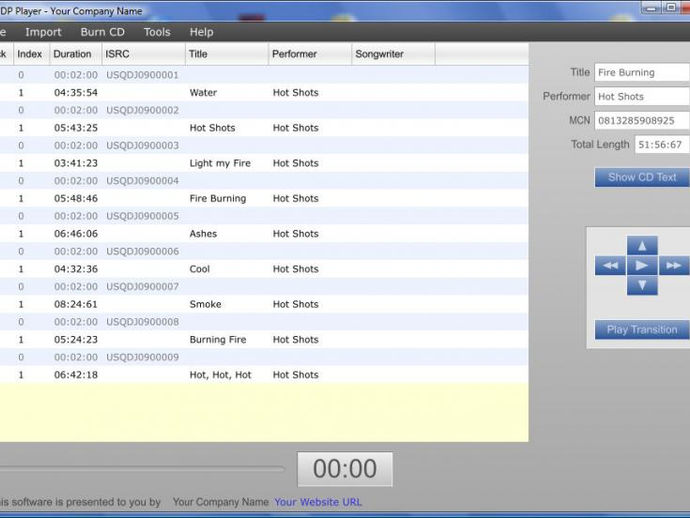Click the Title input field
This screenshot has height=518, width=690.
[642, 73]
